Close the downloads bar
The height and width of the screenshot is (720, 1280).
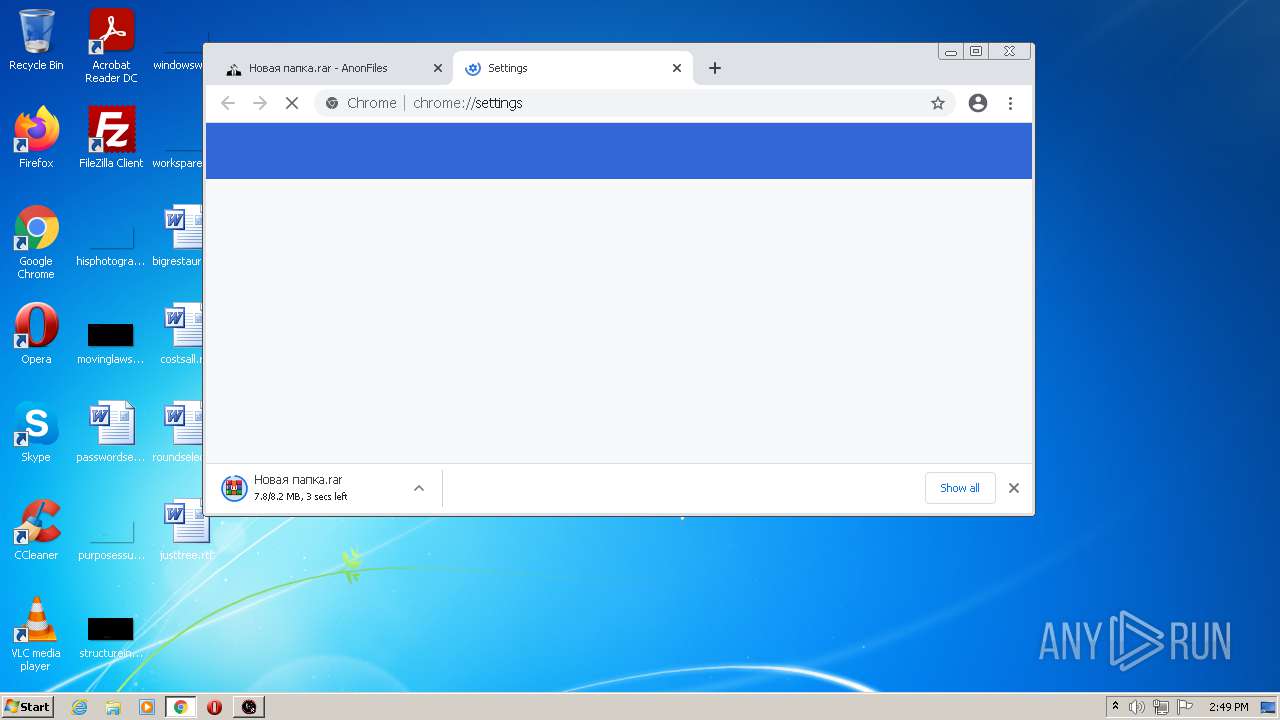(1014, 488)
